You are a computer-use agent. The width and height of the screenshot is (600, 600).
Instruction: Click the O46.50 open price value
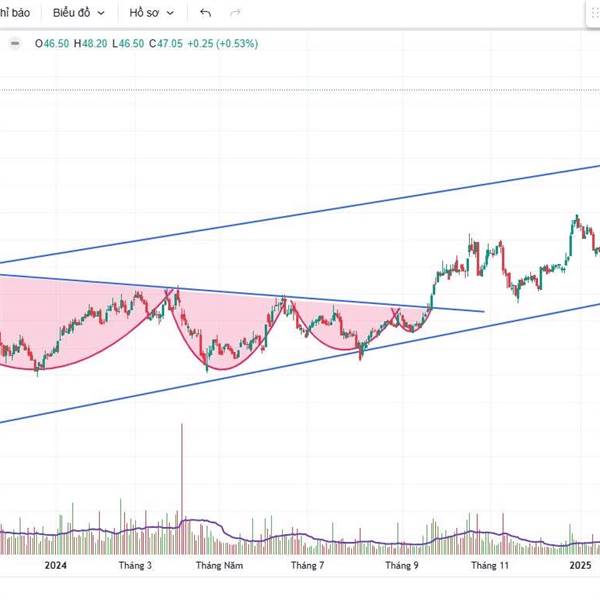tap(52, 44)
